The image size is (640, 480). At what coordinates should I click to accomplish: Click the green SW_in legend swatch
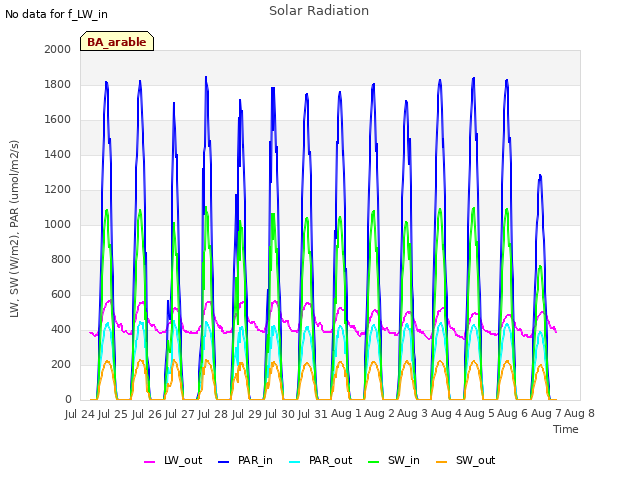click(373, 462)
